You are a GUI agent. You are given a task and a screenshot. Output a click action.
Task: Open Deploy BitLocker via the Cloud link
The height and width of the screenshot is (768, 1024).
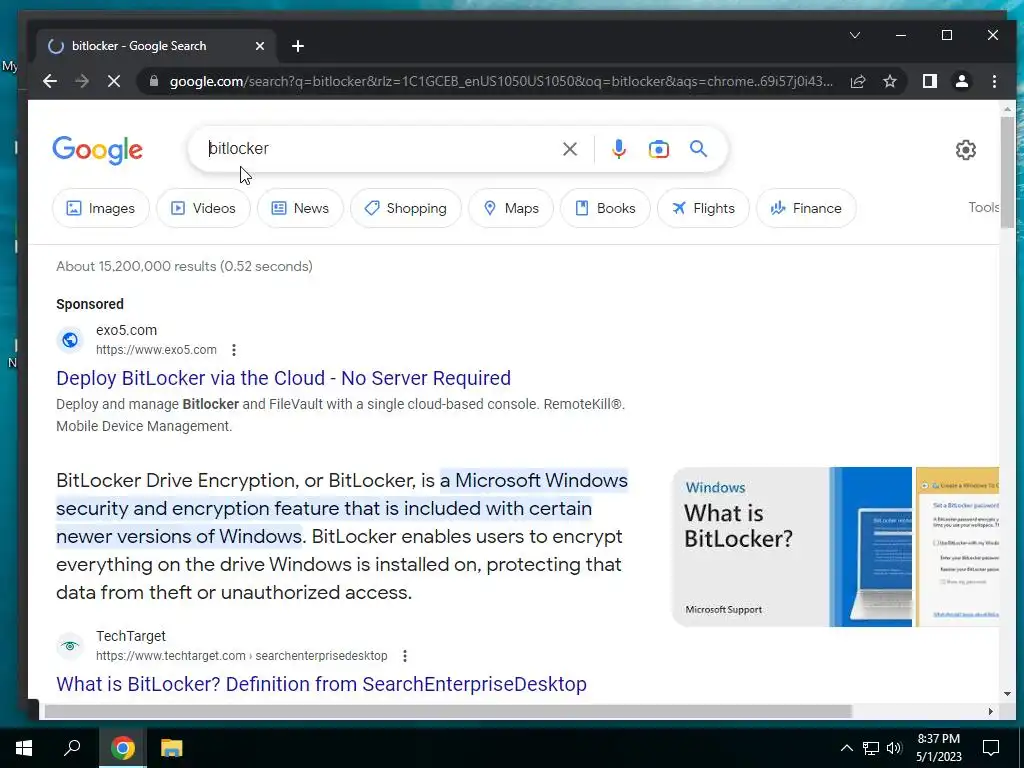pos(283,378)
